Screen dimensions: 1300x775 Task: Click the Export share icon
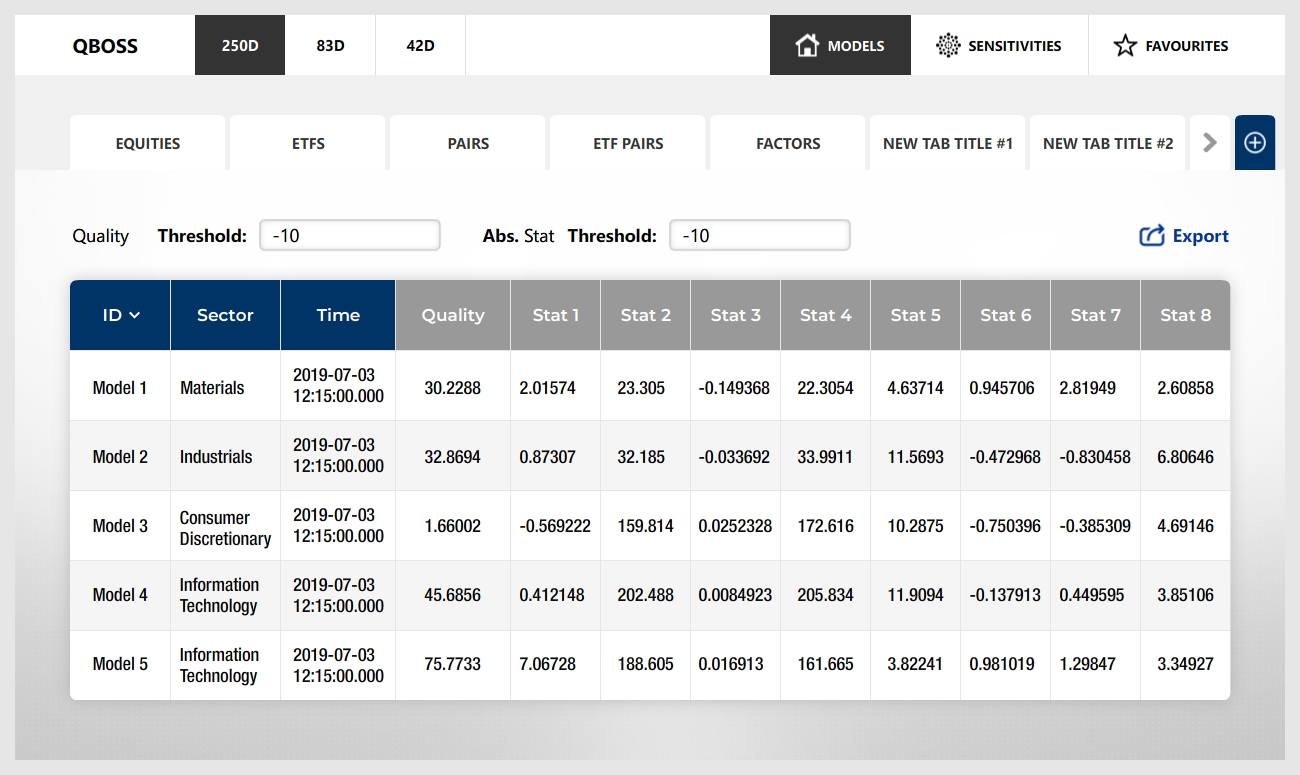[x=1152, y=236]
